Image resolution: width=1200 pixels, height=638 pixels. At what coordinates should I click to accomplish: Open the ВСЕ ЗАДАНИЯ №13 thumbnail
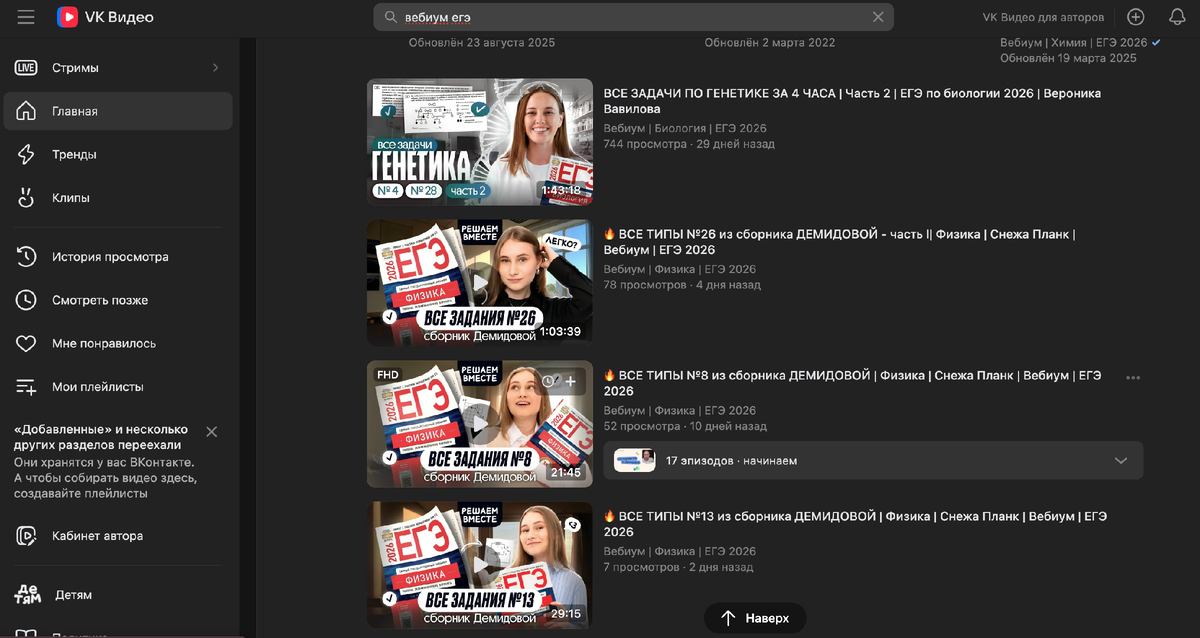click(479, 565)
